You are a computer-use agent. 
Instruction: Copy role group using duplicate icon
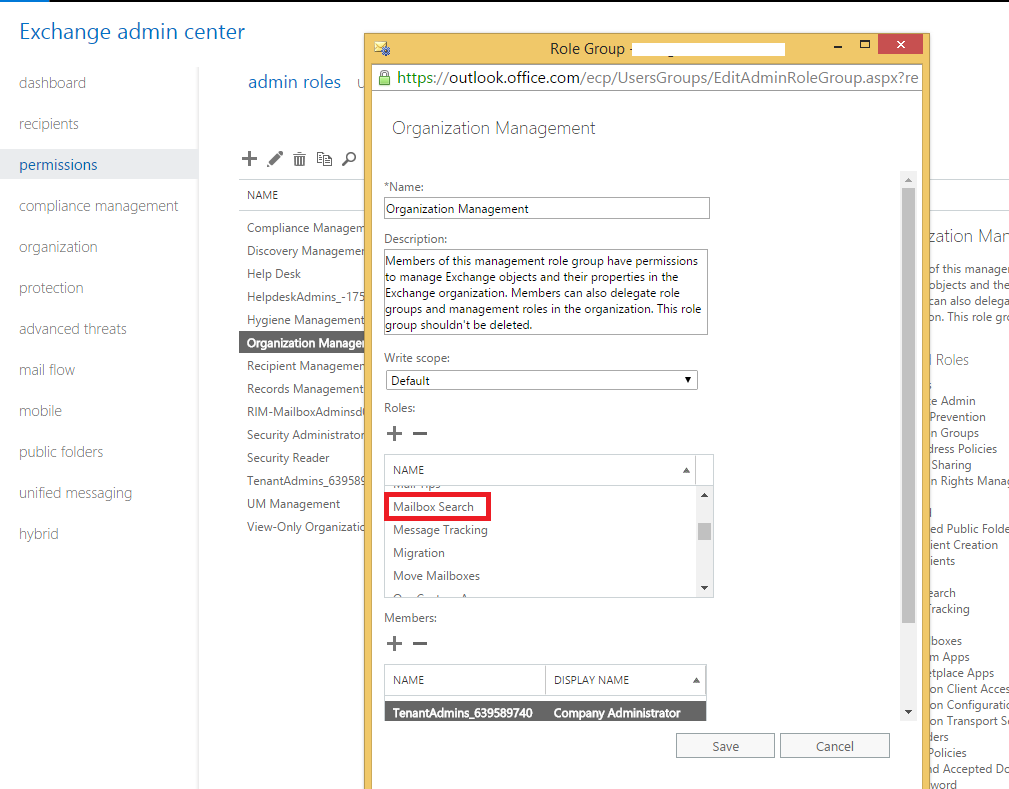(324, 159)
